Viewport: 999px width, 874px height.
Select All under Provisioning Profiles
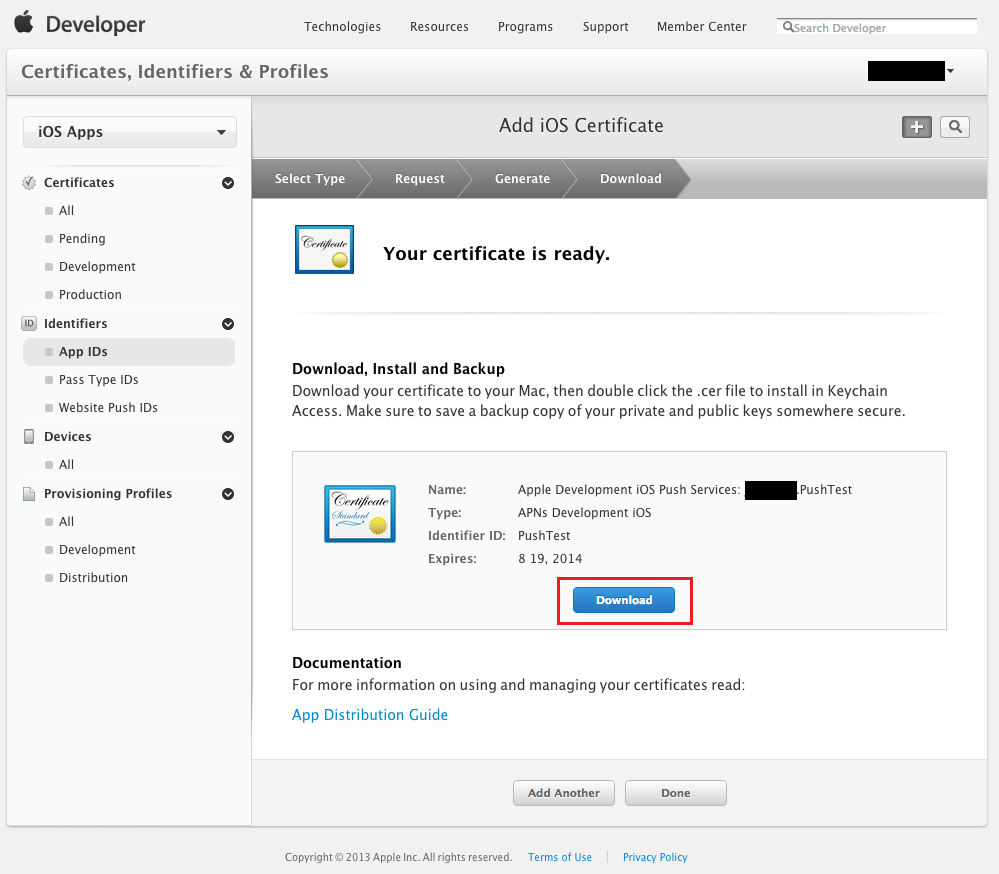tap(66, 522)
